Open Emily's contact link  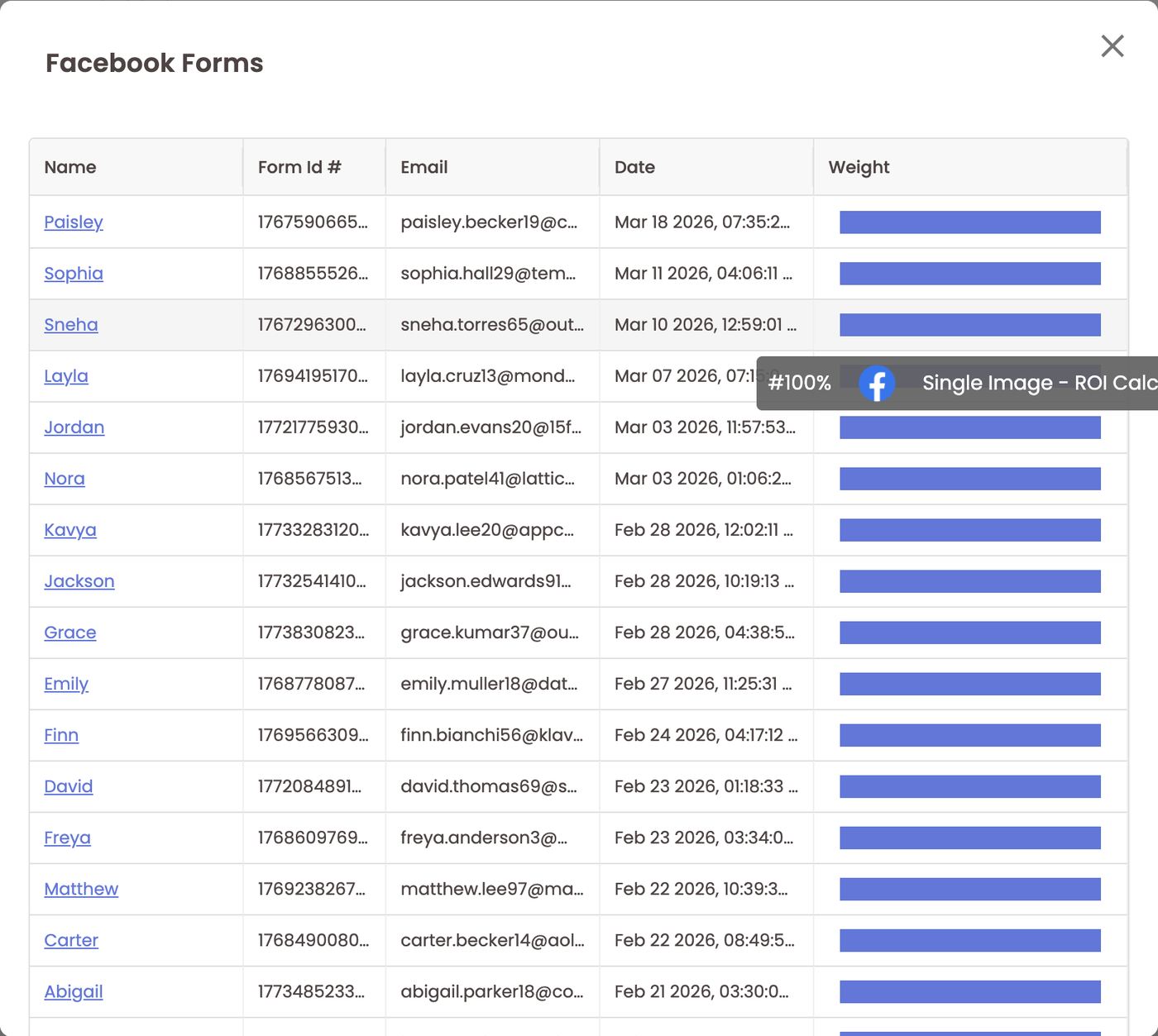tap(66, 684)
